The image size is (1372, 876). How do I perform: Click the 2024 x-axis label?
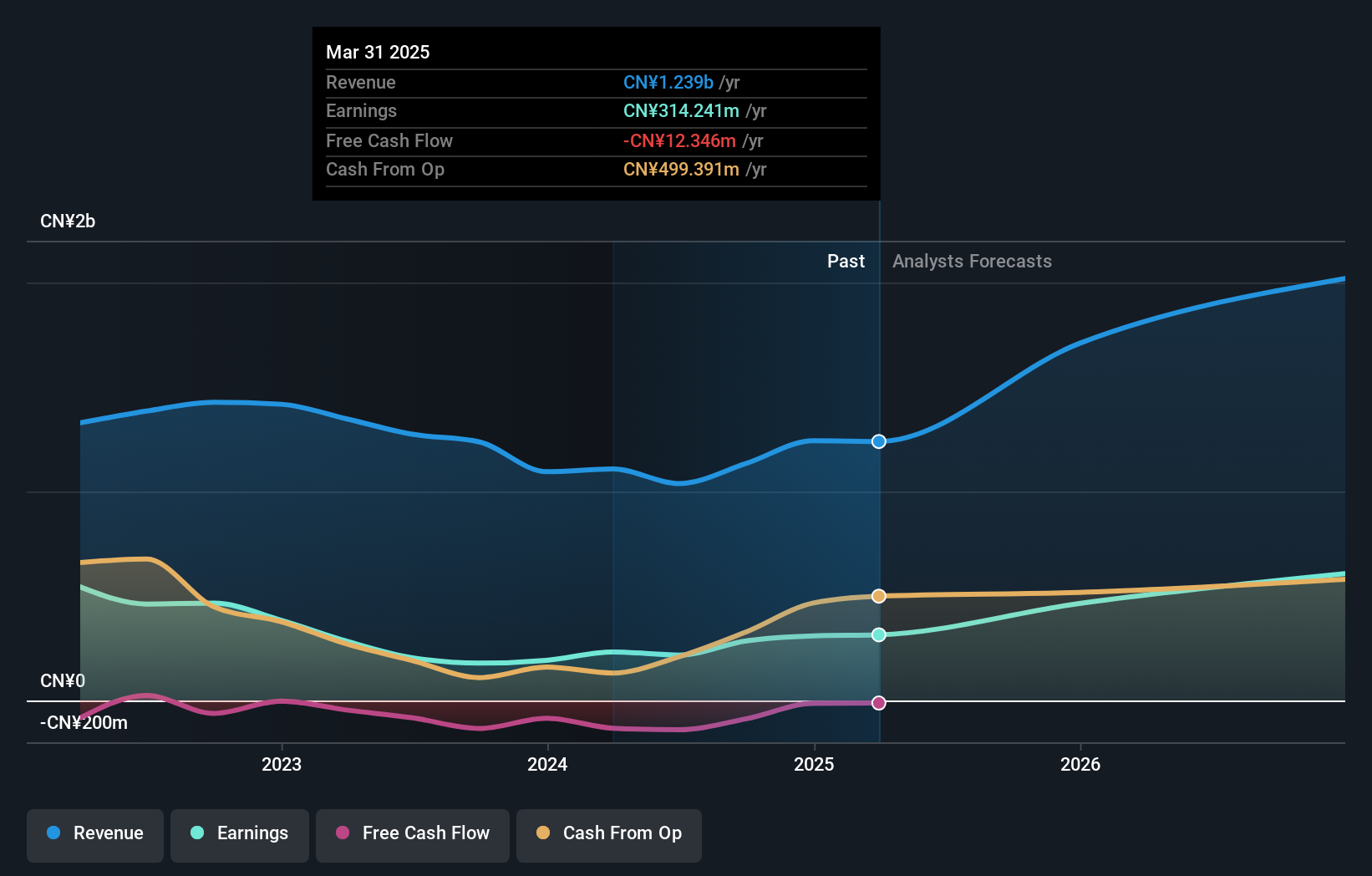[x=547, y=764]
